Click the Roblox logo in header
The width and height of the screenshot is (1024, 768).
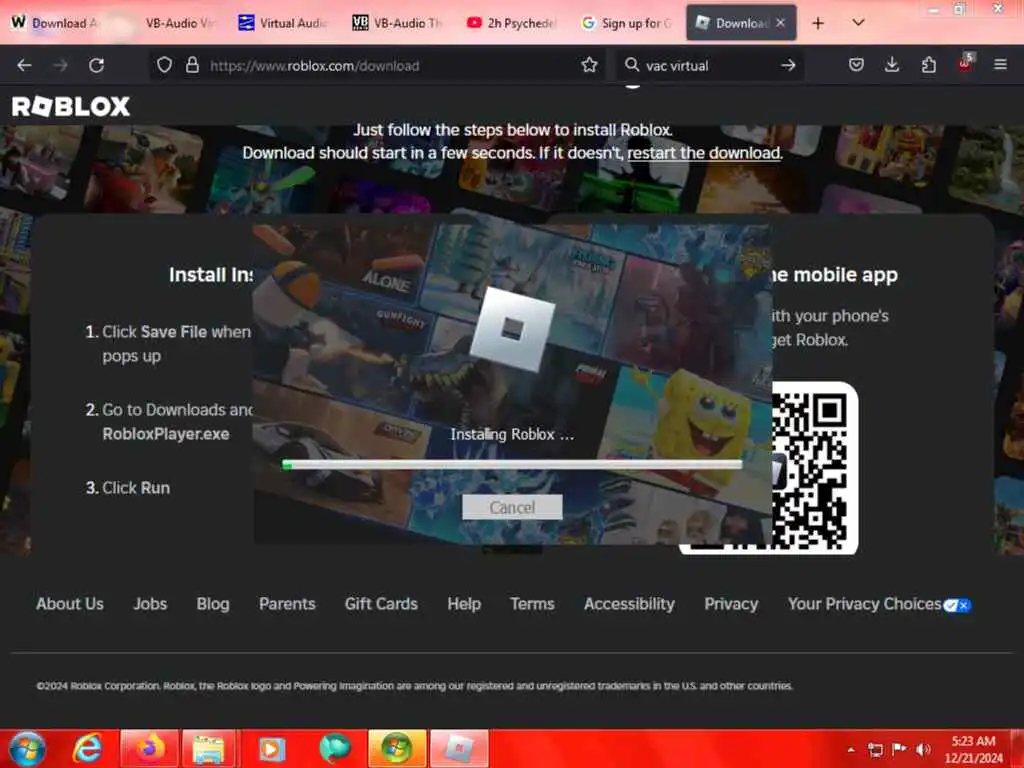[71, 106]
